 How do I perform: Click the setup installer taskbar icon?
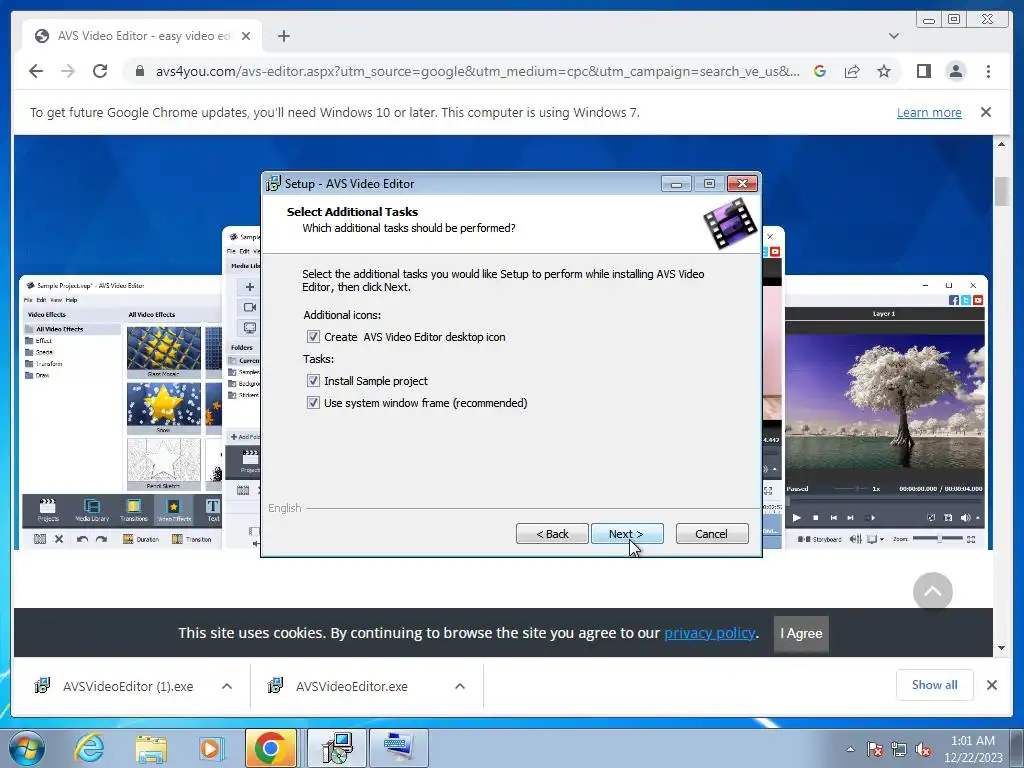pyautogui.click(x=338, y=748)
